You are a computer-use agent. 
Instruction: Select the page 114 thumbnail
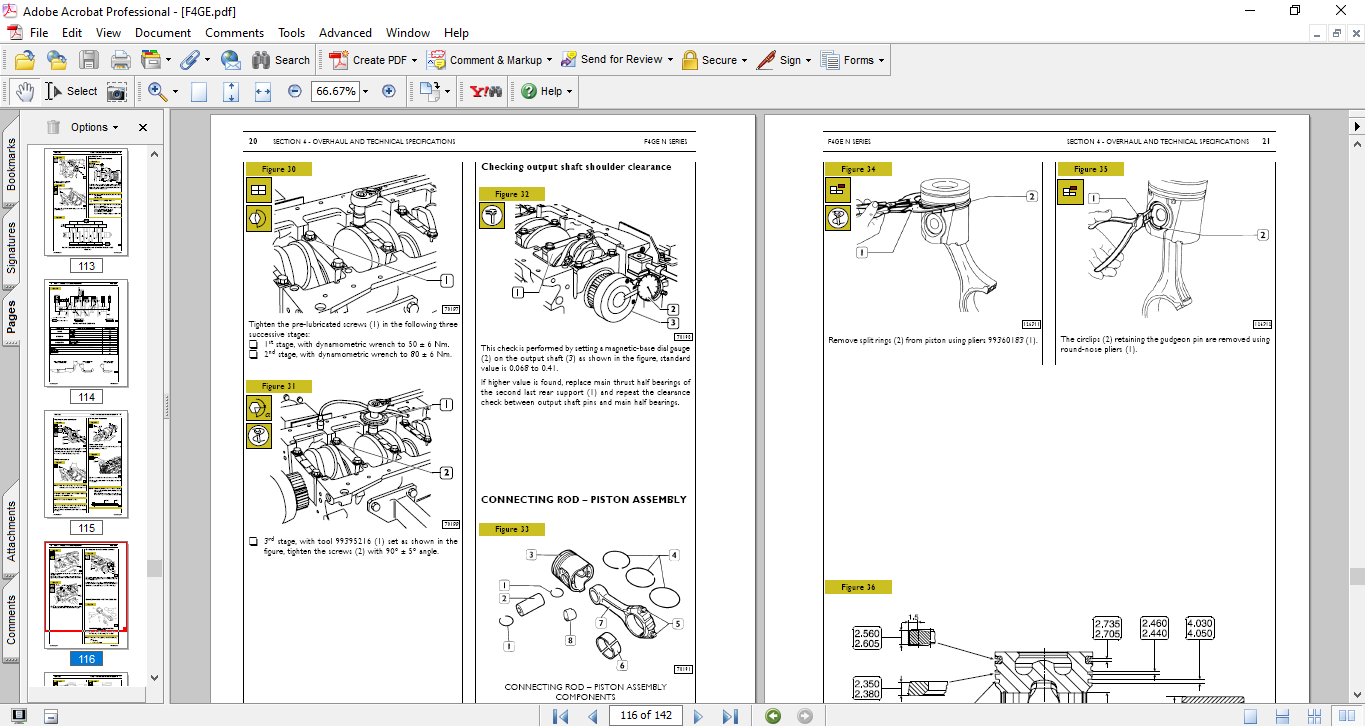point(86,334)
